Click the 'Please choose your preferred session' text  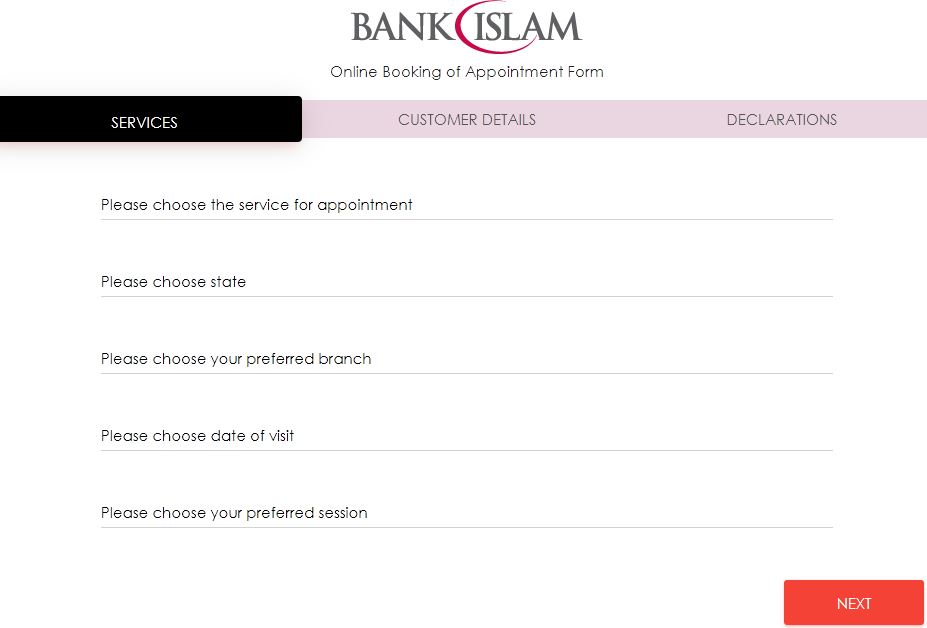[234, 513]
